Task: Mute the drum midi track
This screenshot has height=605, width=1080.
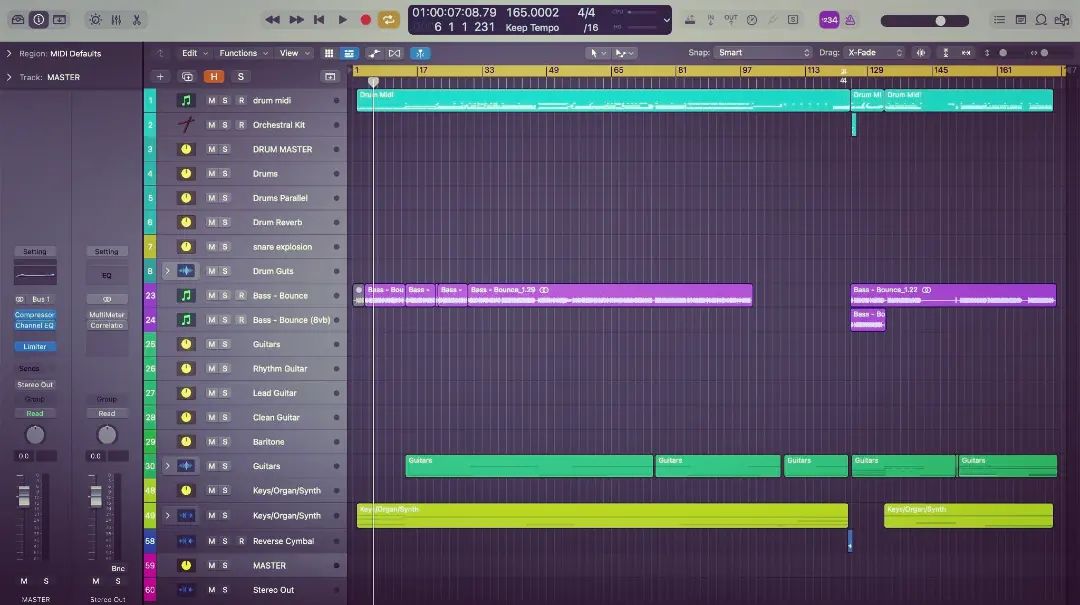Action: coord(211,101)
